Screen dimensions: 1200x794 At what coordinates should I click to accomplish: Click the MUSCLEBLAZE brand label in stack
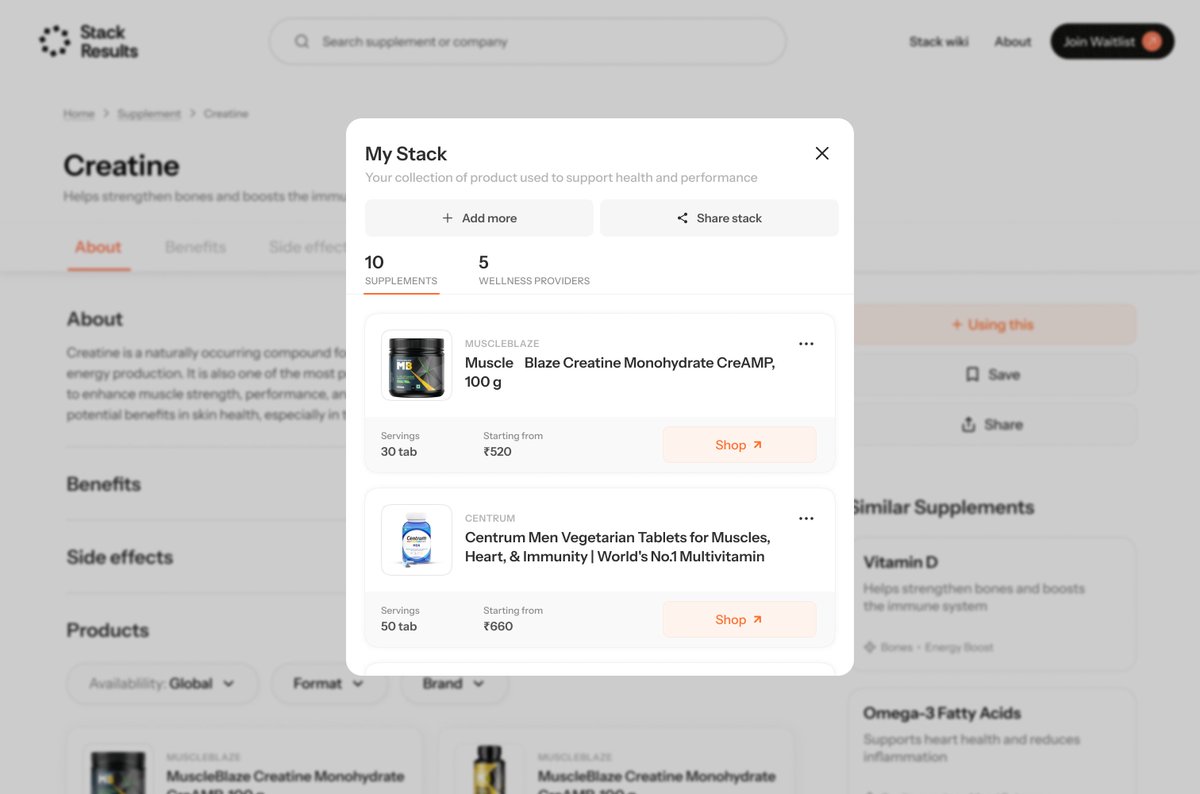tap(502, 344)
